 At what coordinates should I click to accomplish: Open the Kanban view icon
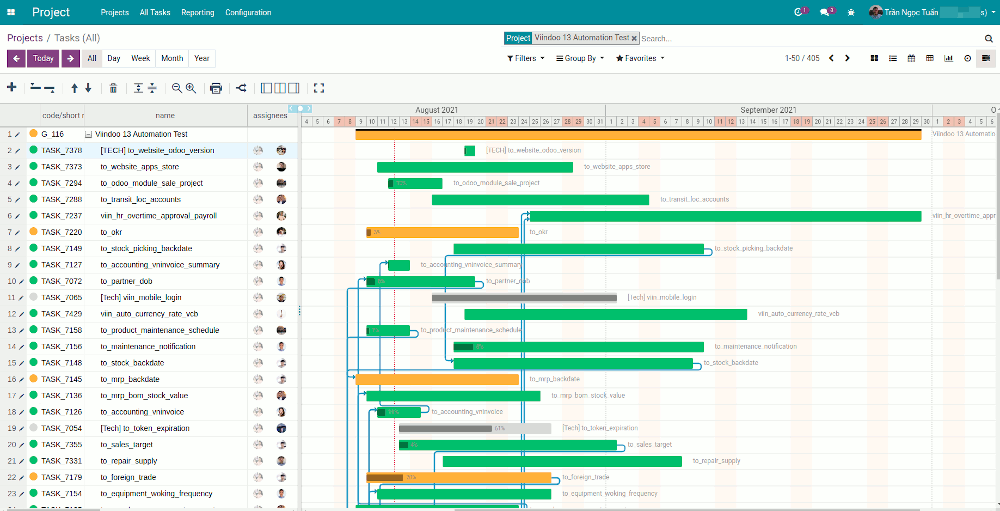click(874, 59)
